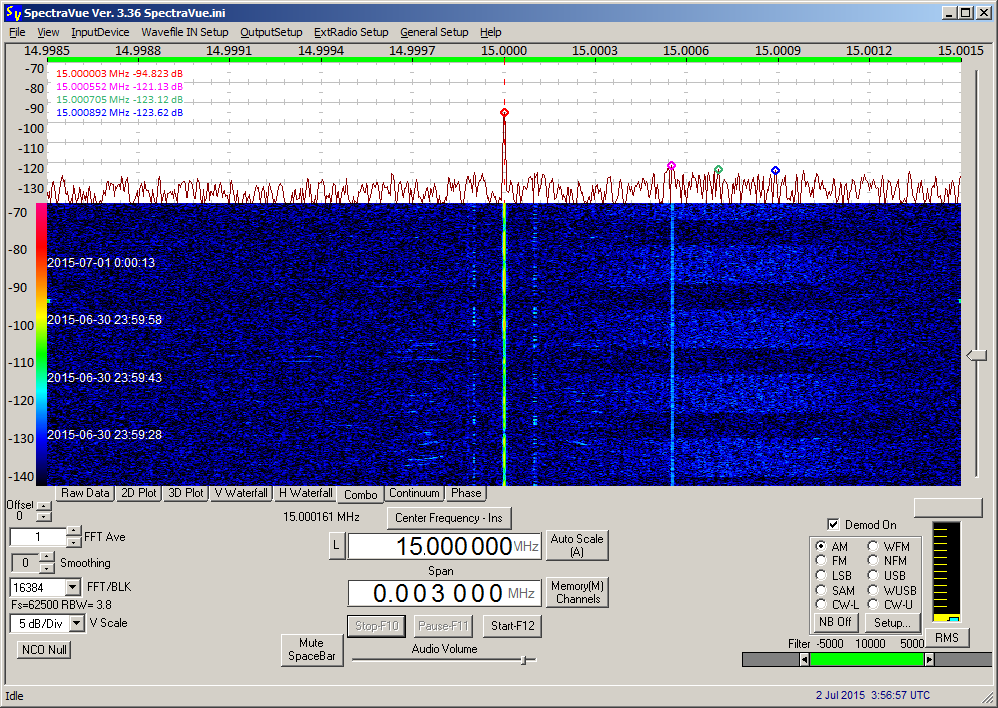Open the Help menu
This screenshot has width=998, height=708.
click(x=490, y=32)
